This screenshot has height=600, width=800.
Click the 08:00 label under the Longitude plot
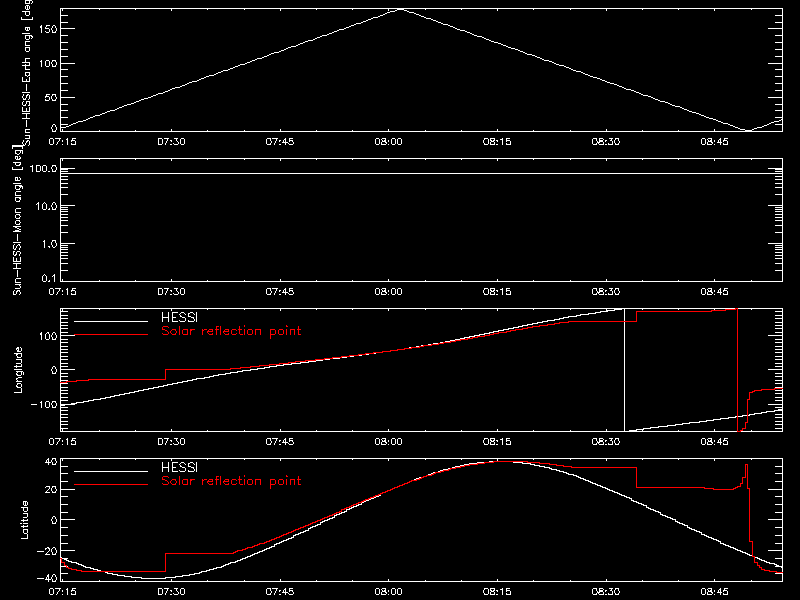pyautogui.click(x=388, y=442)
